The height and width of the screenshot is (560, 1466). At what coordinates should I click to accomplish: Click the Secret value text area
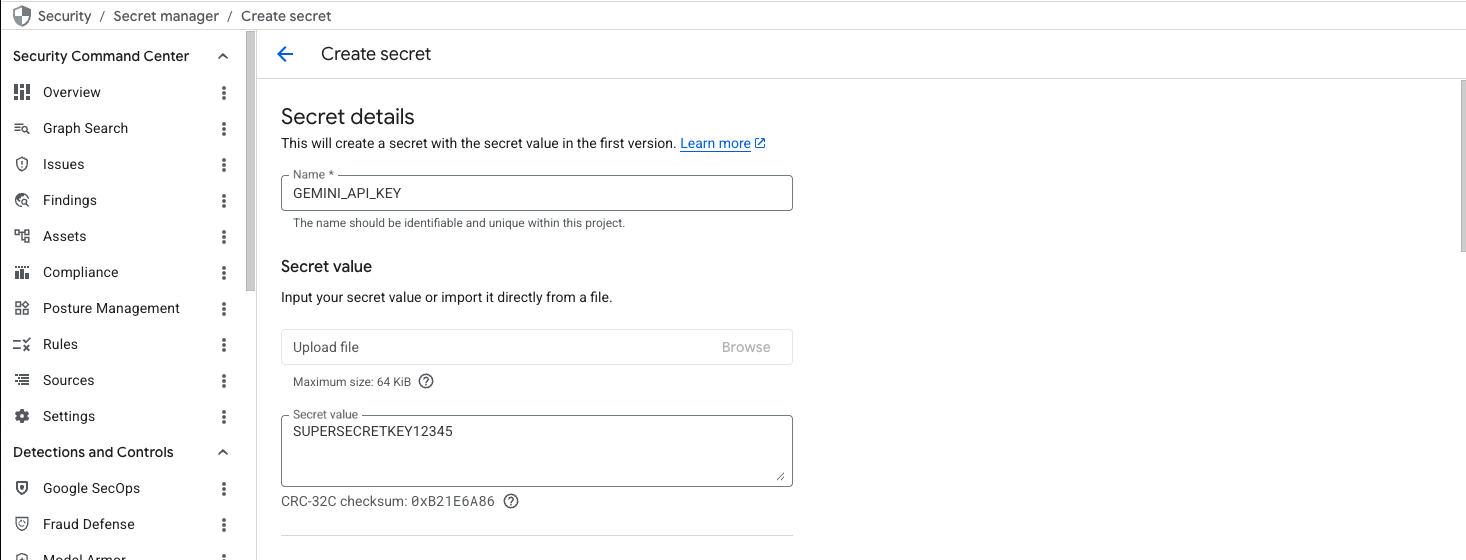537,451
